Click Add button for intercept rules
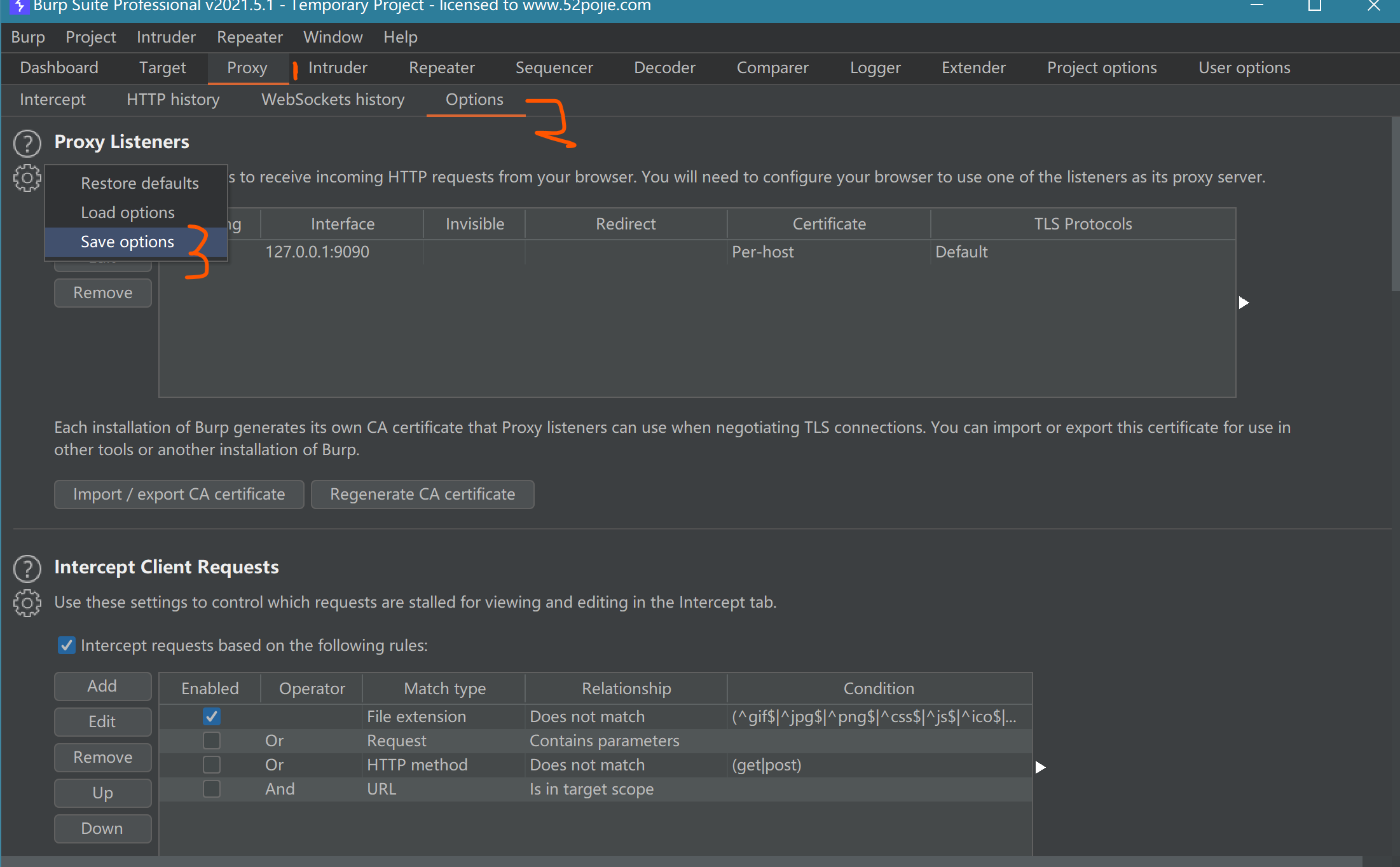This screenshot has width=1400, height=867. [x=103, y=686]
